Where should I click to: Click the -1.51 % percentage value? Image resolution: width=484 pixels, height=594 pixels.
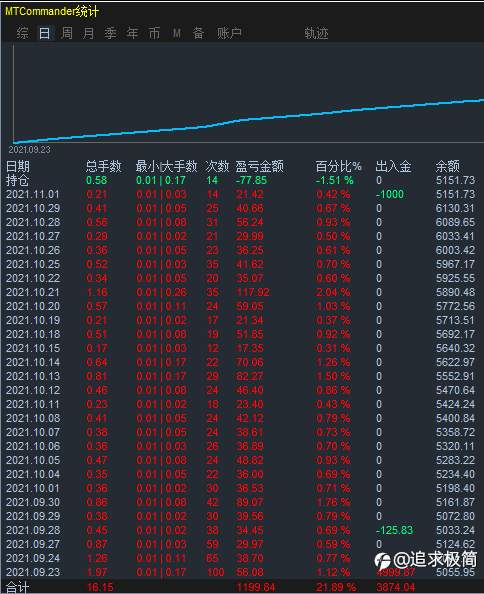[334, 180]
